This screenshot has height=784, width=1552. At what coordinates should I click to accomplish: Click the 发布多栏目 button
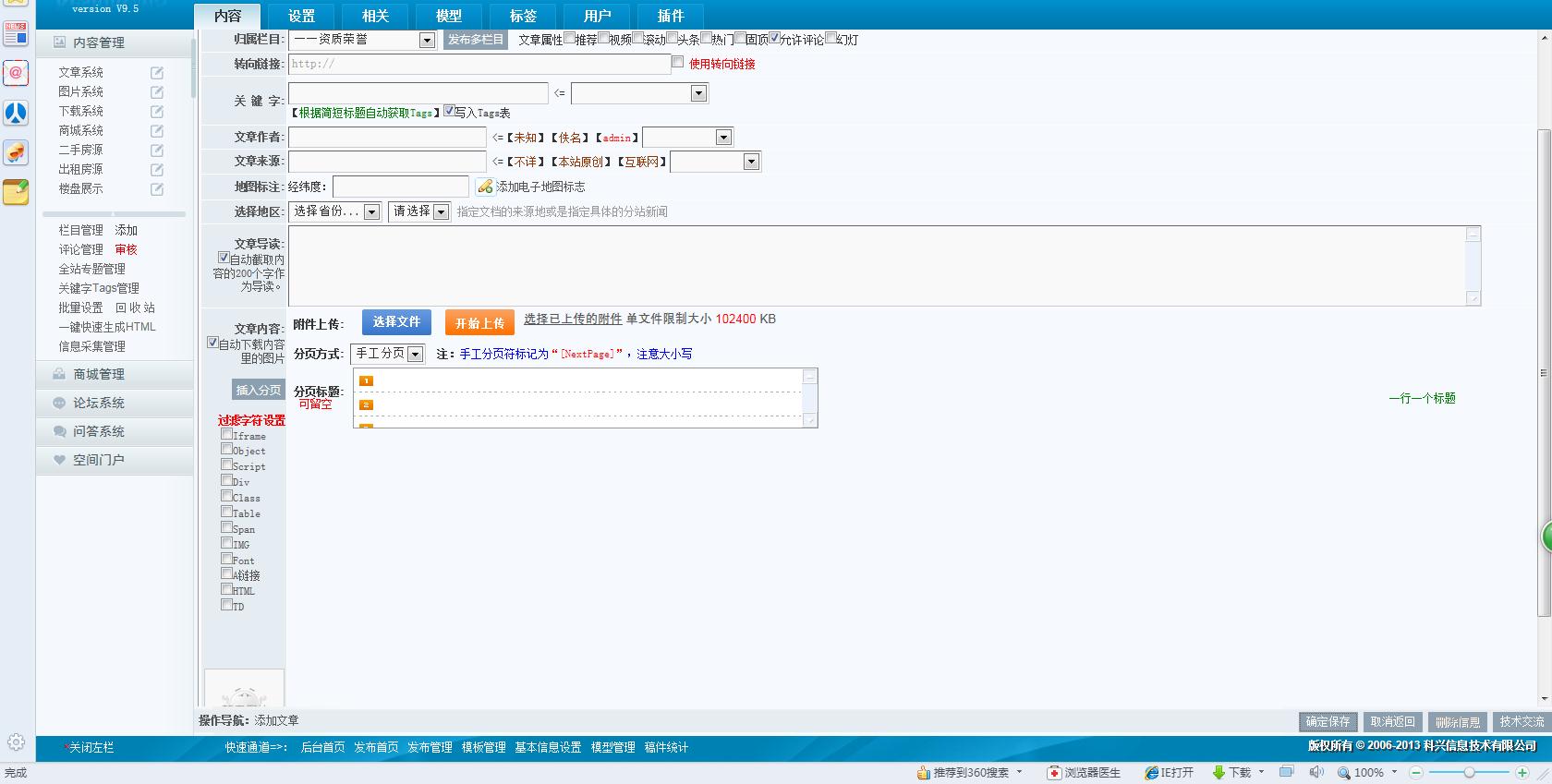coord(476,40)
